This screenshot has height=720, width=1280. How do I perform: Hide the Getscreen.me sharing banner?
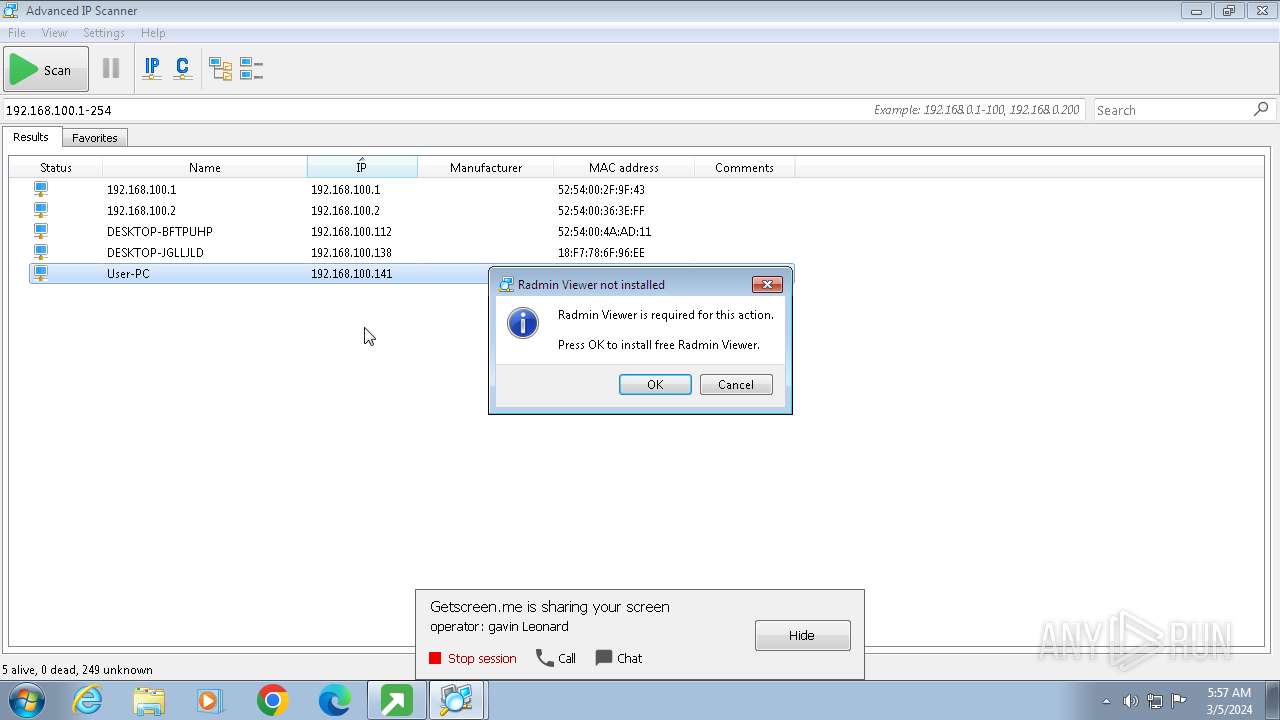coord(803,635)
